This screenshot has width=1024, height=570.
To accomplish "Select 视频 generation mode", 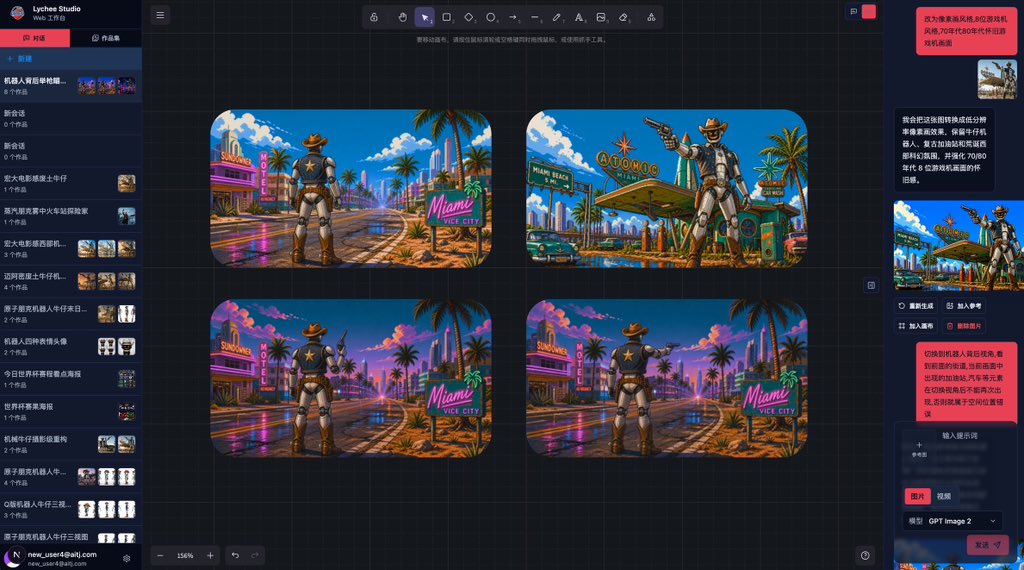I will [x=944, y=496].
